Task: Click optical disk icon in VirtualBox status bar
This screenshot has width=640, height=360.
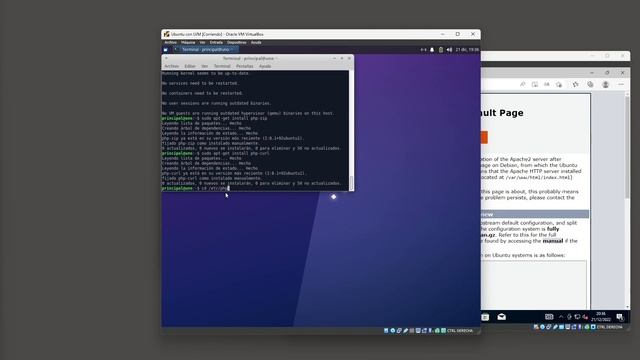Action: (393, 331)
